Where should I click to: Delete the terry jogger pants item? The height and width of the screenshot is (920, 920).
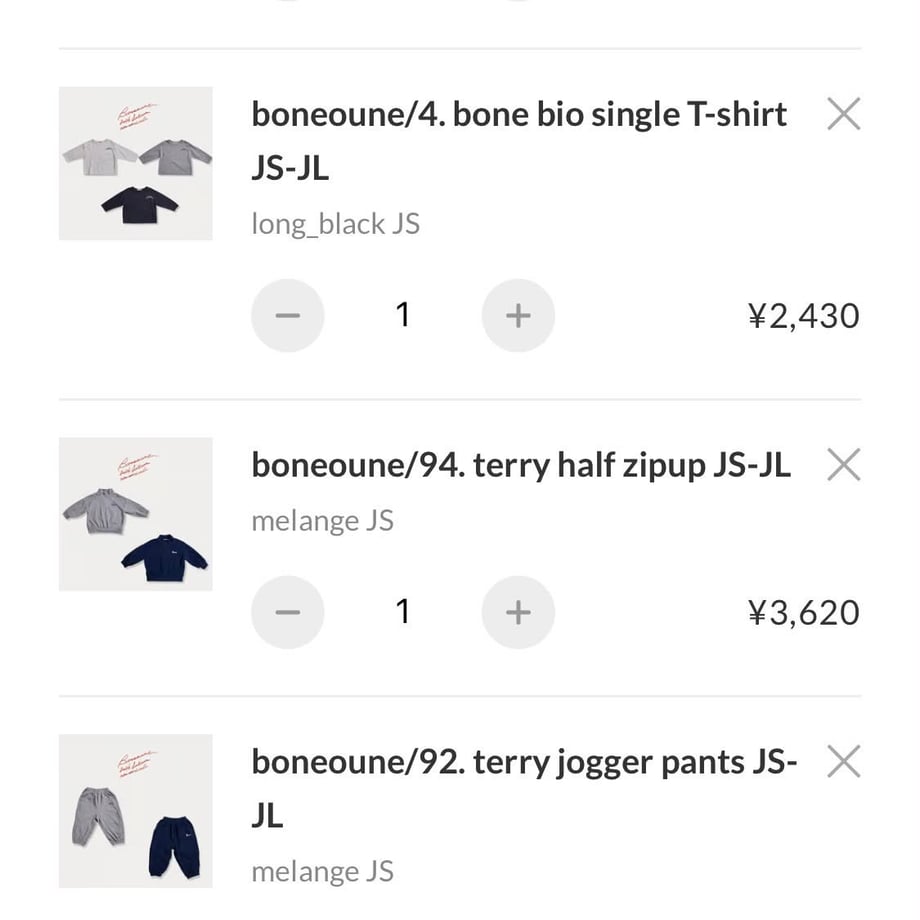point(844,762)
